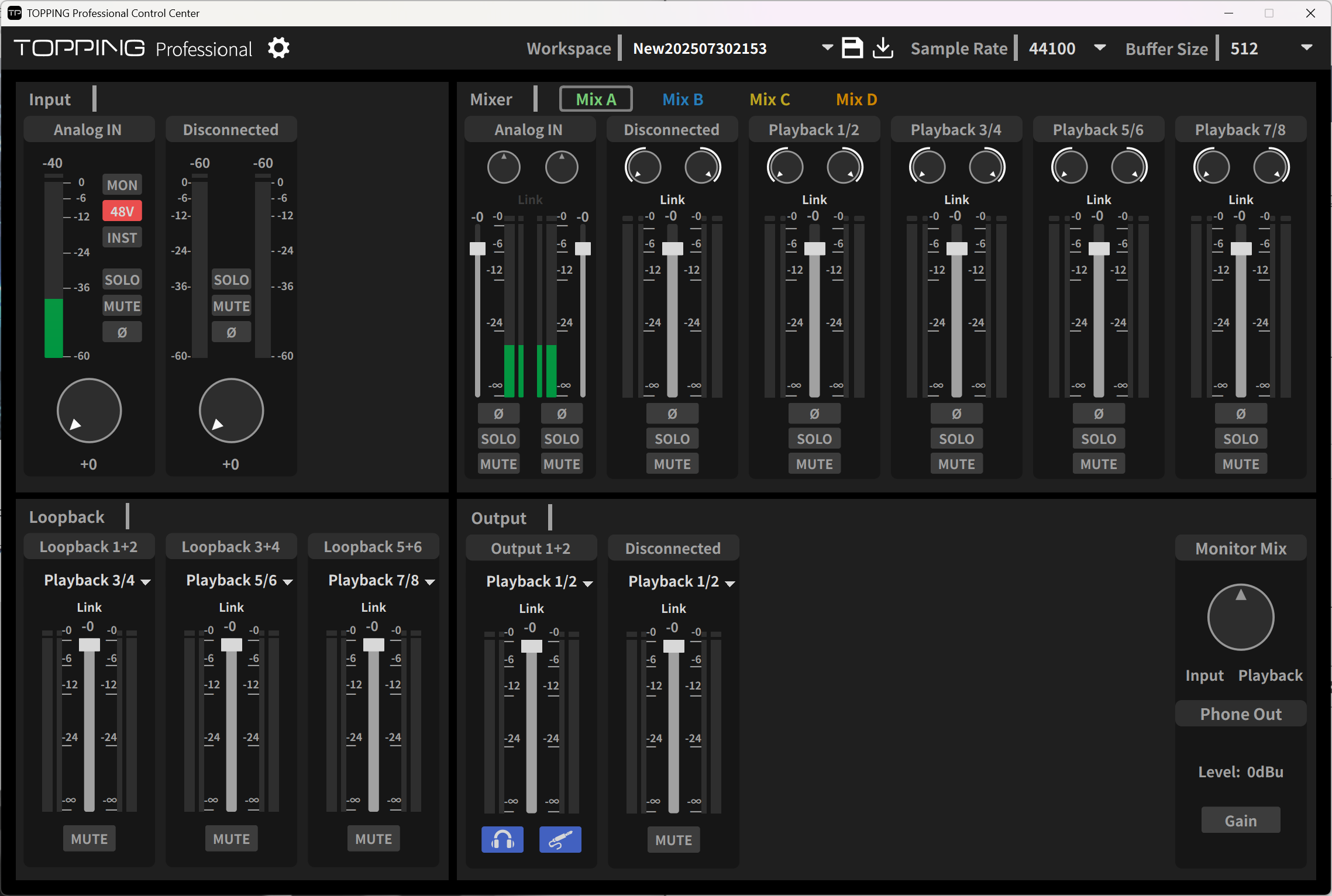
Task: Click phase invert on Playback 7/8 mixer channel
Action: pyautogui.click(x=1240, y=413)
